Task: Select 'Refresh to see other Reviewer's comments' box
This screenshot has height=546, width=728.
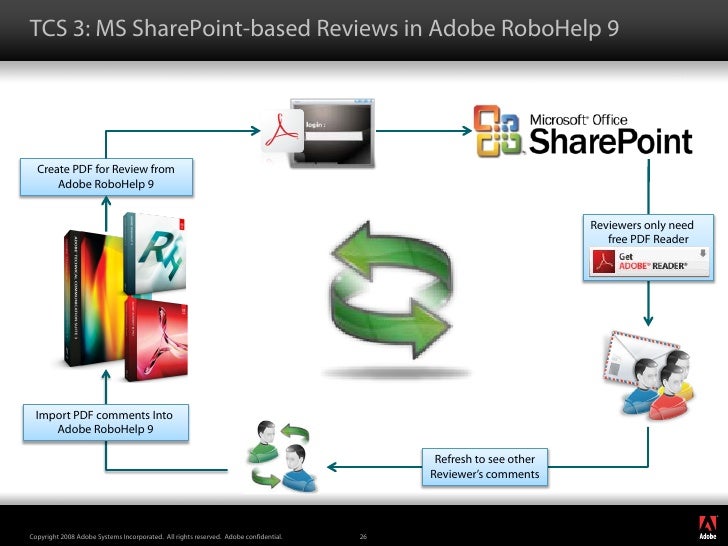Action: [485, 467]
